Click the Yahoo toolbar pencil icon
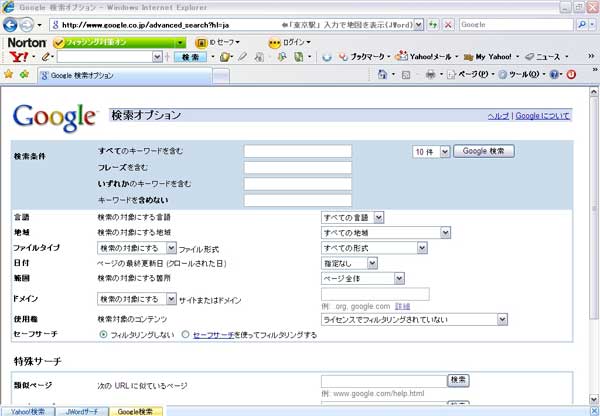The width and height of the screenshot is (600, 416). click(x=46, y=57)
